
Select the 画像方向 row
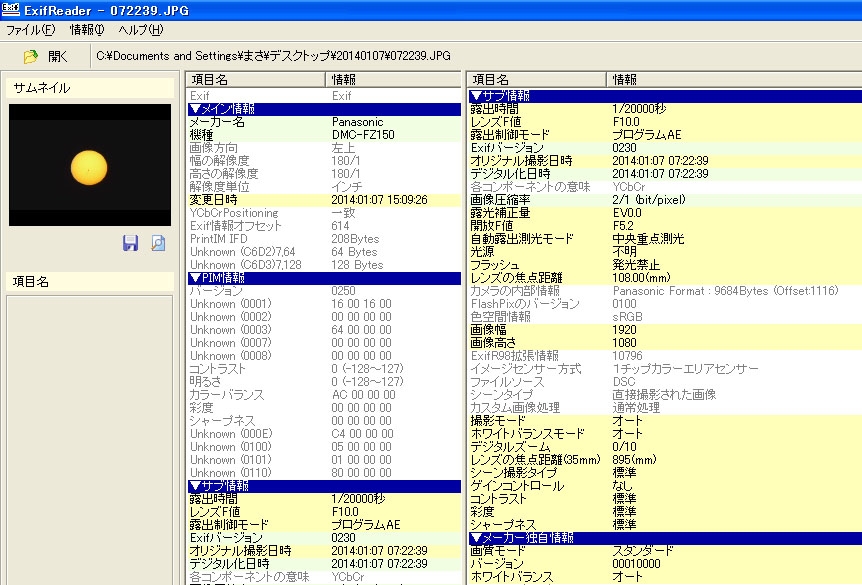pyautogui.click(x=324, y=148)
